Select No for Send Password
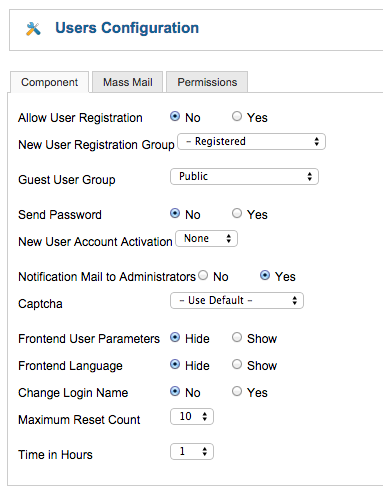 click(x=175, y=213)
